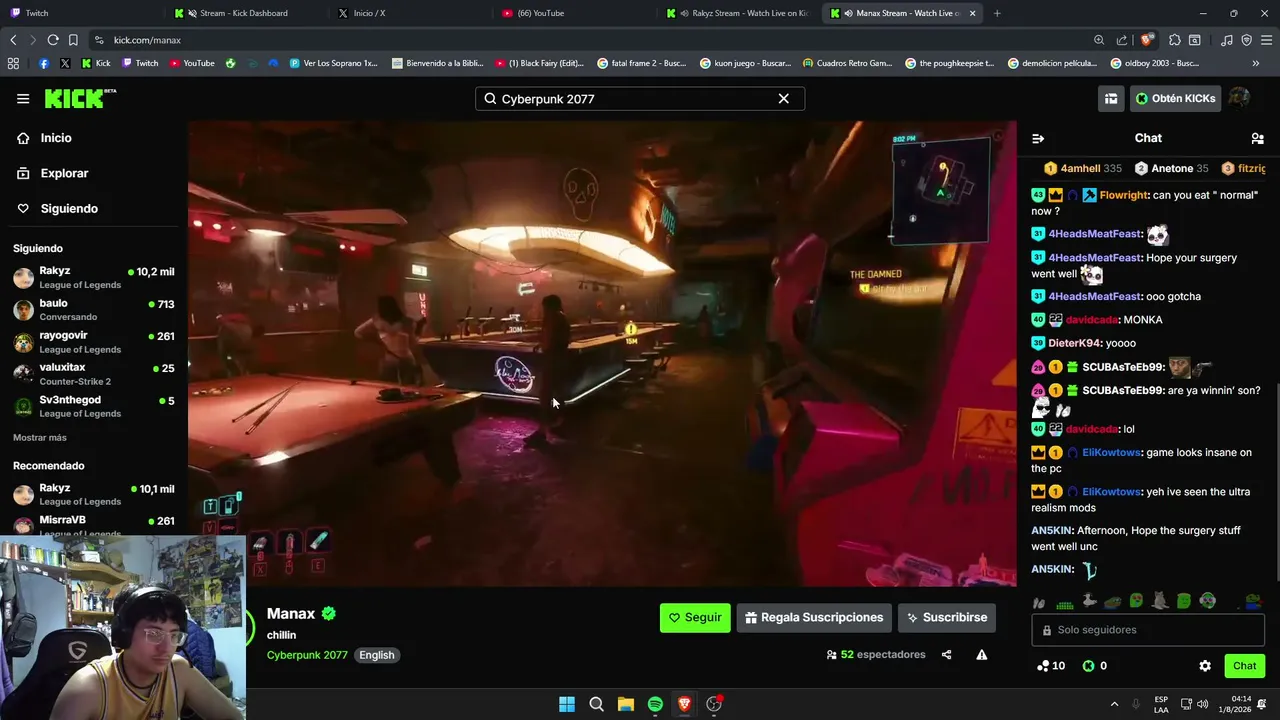Open 4amhell in the chat leaderboard

click(x=1082, y=168)
